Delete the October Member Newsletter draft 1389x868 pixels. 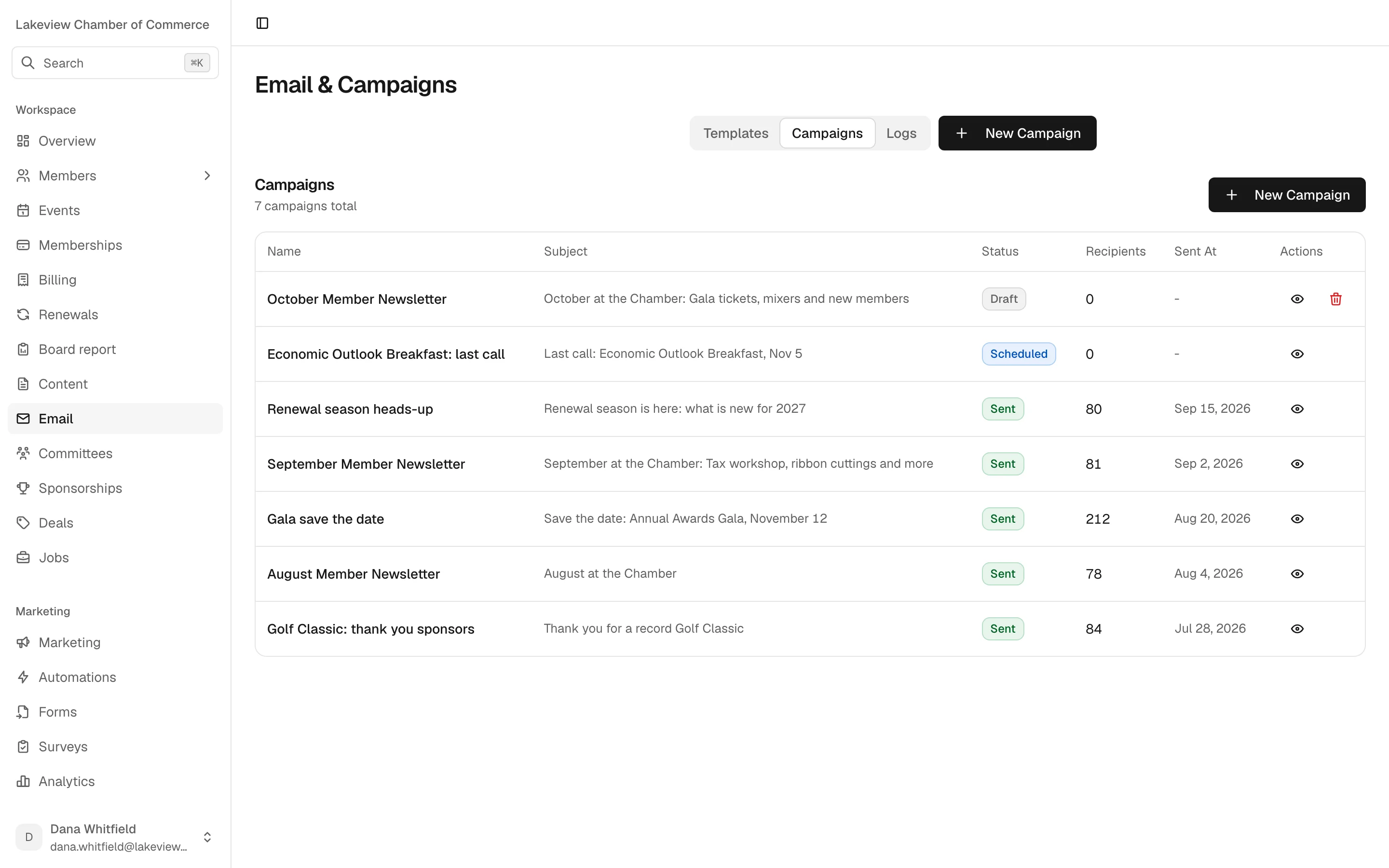(x=1335, y=299)
